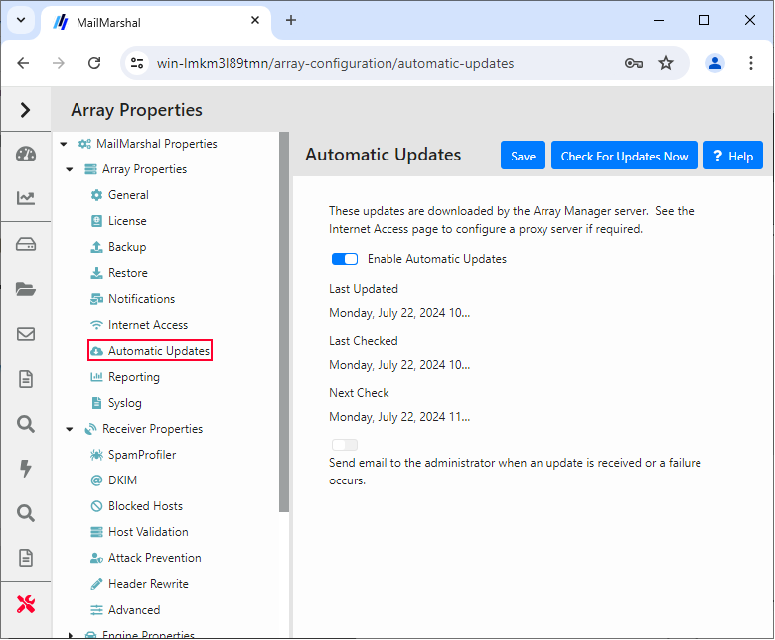The width and height of the screenshot is (775, 640).
Task: Open the folders icon in sidebar
Action: coord(26,289)
